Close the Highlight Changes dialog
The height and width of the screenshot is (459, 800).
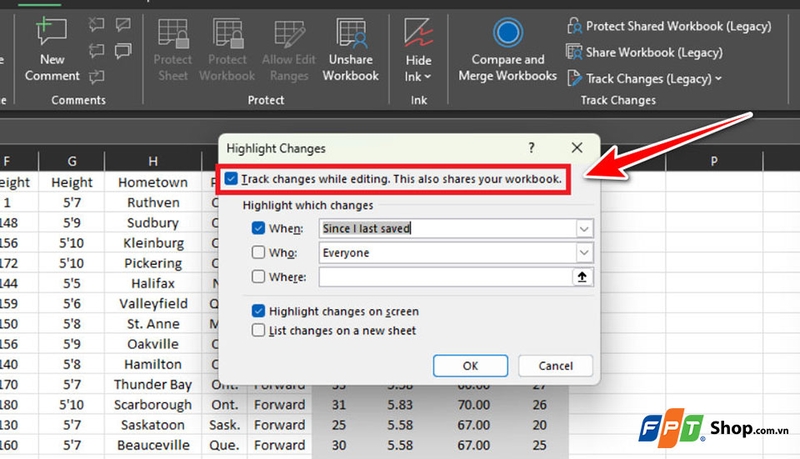click(x=577, y=148)
